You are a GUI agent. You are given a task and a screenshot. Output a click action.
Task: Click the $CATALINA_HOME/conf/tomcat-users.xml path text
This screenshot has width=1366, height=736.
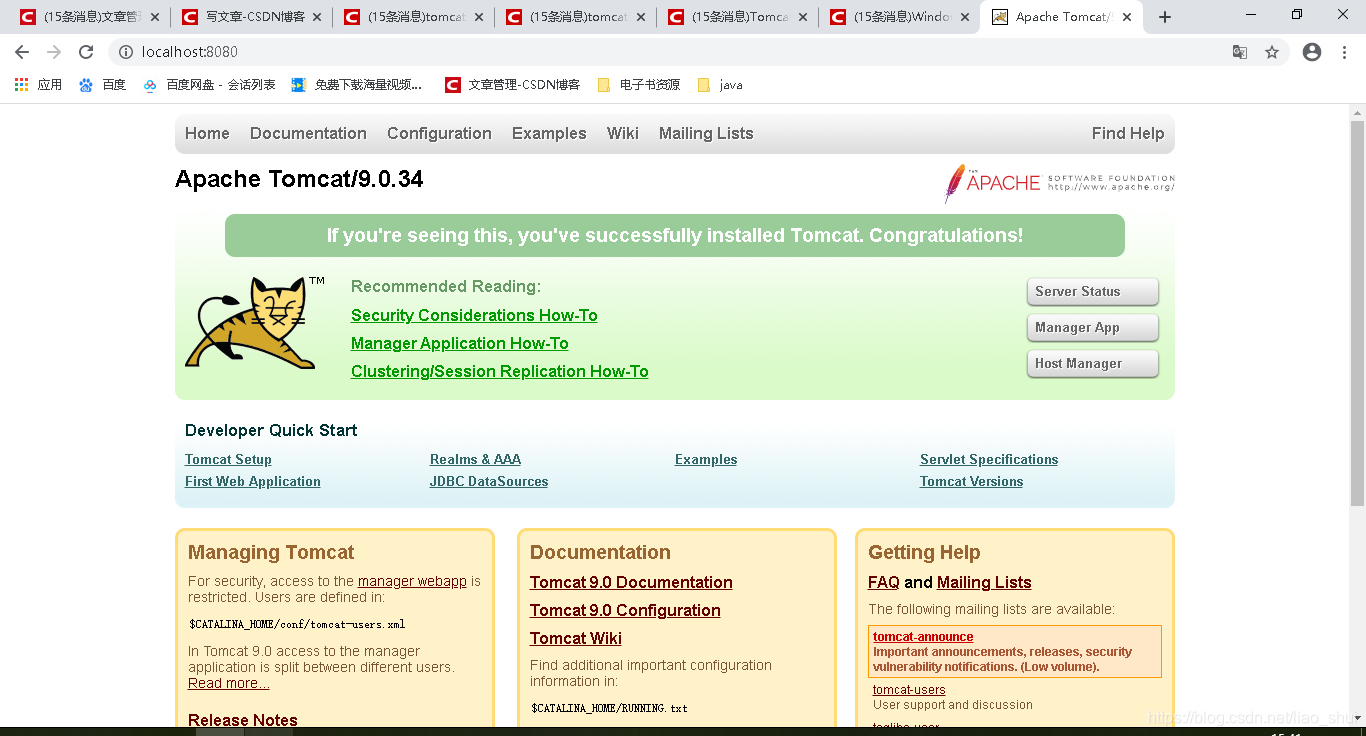click(x=297, y=624)
